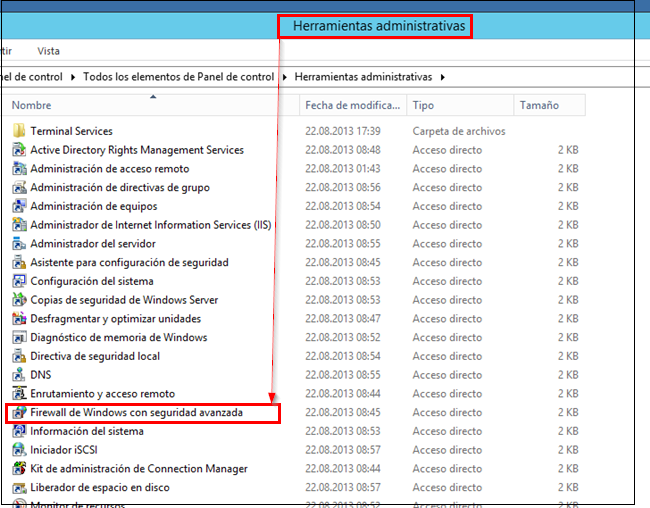Click the date 22.08.2013 01:43

343,168
